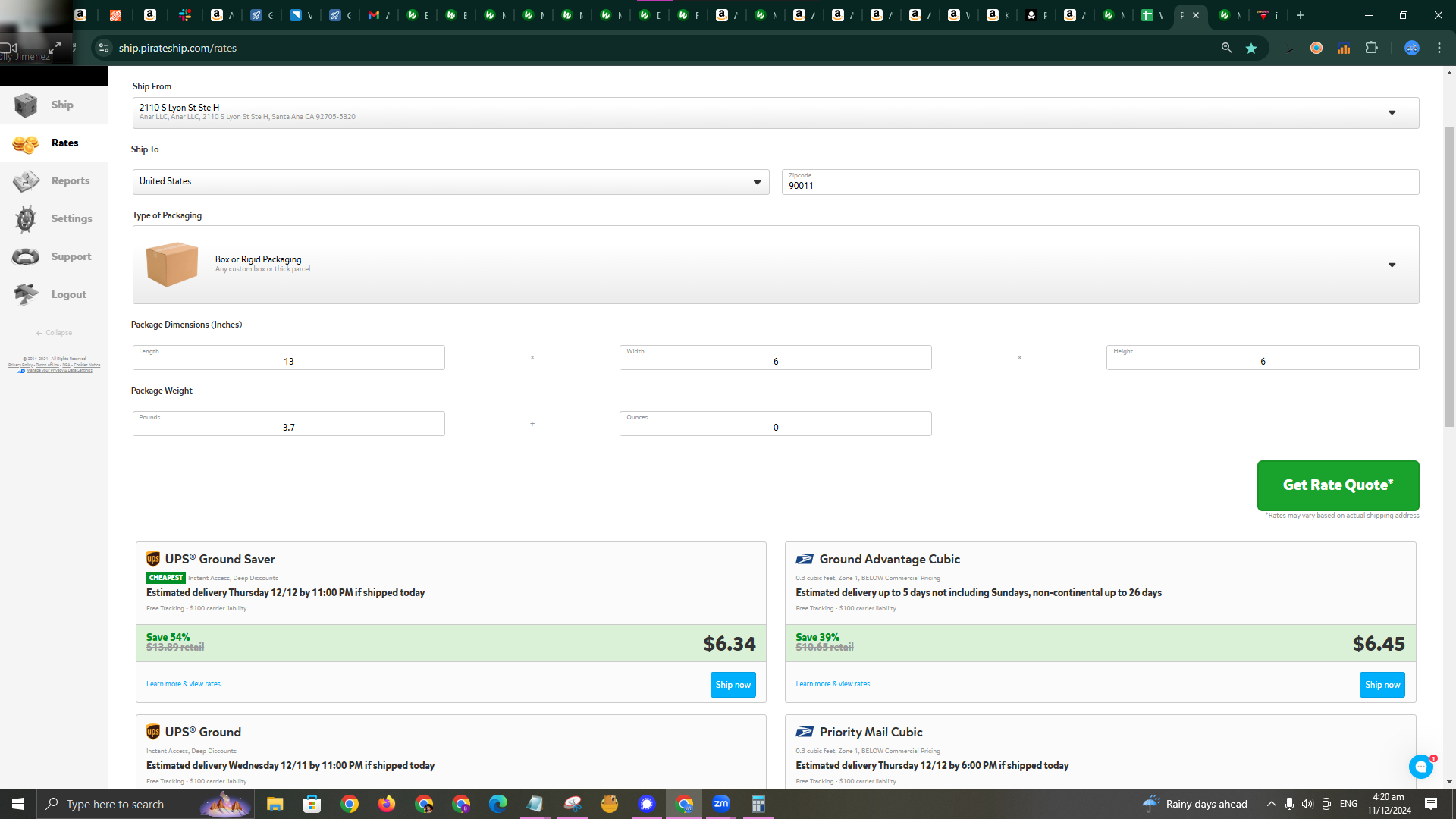Switch to the Gmail tab
This screenshot has height=819, width=1456.
pos(379,15)
